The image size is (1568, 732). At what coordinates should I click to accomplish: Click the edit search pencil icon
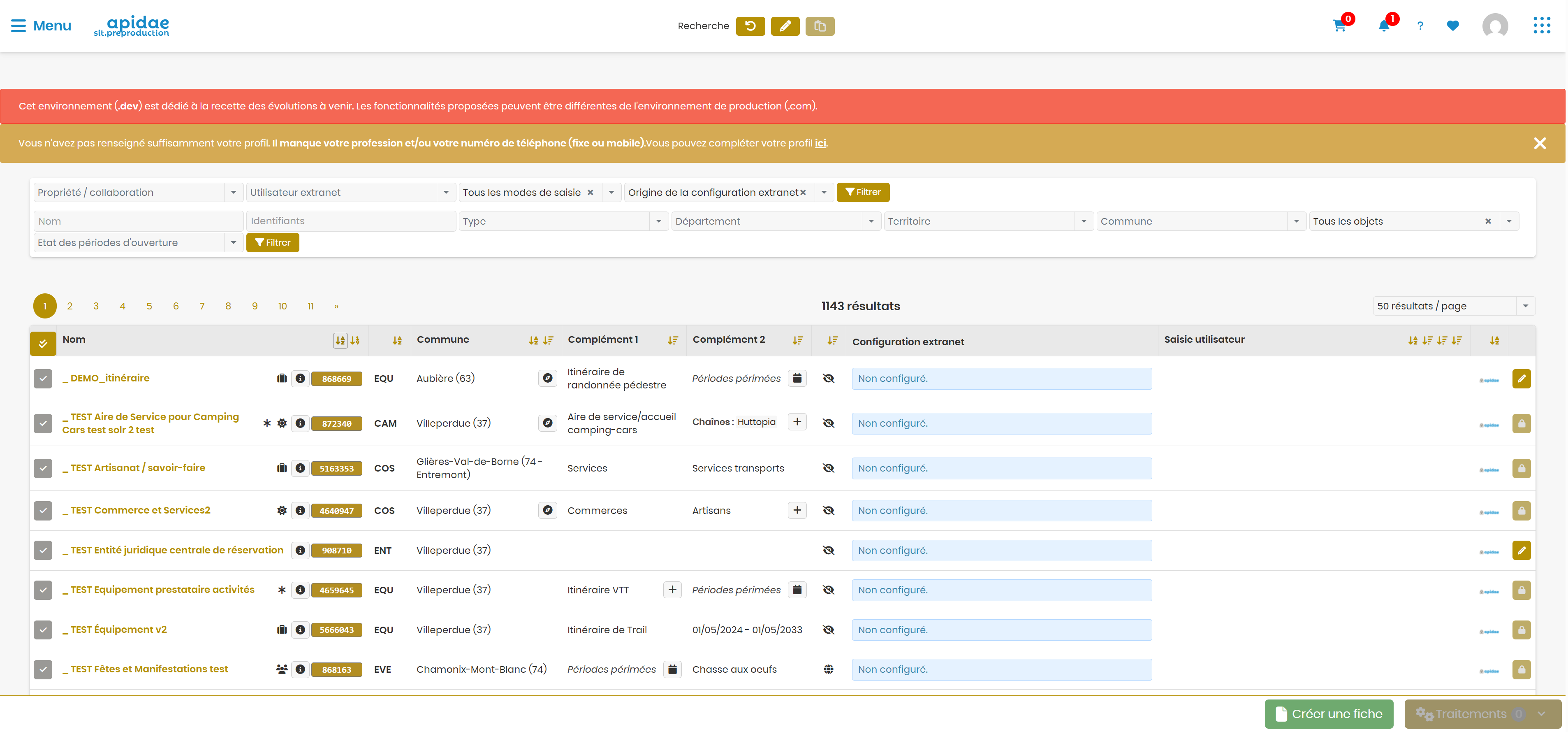(785, 26)
